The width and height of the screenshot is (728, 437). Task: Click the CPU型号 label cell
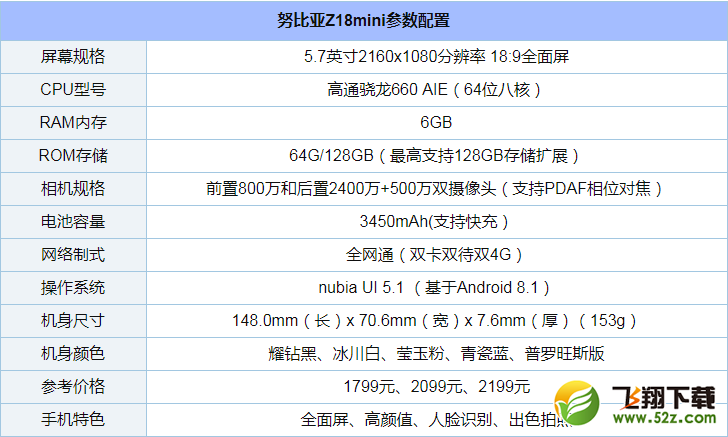73,90
